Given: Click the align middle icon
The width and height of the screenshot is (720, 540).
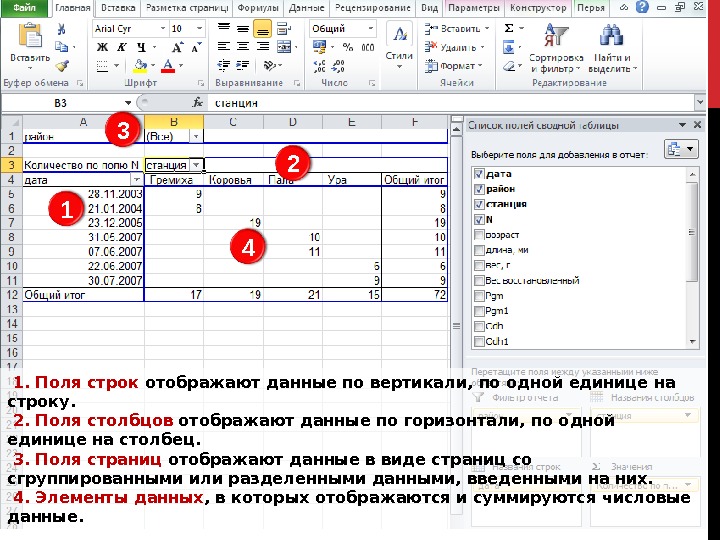Looking at the screenshot, I should [x=243, y=29].
